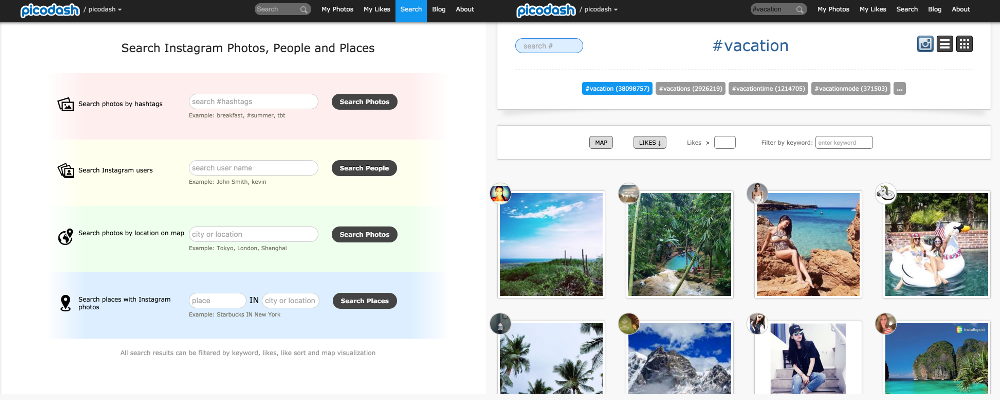This screenshot has width=1000, height=400.
Task: Expand '/ picodash' dropdown on Search page
Action: (103, 10)
